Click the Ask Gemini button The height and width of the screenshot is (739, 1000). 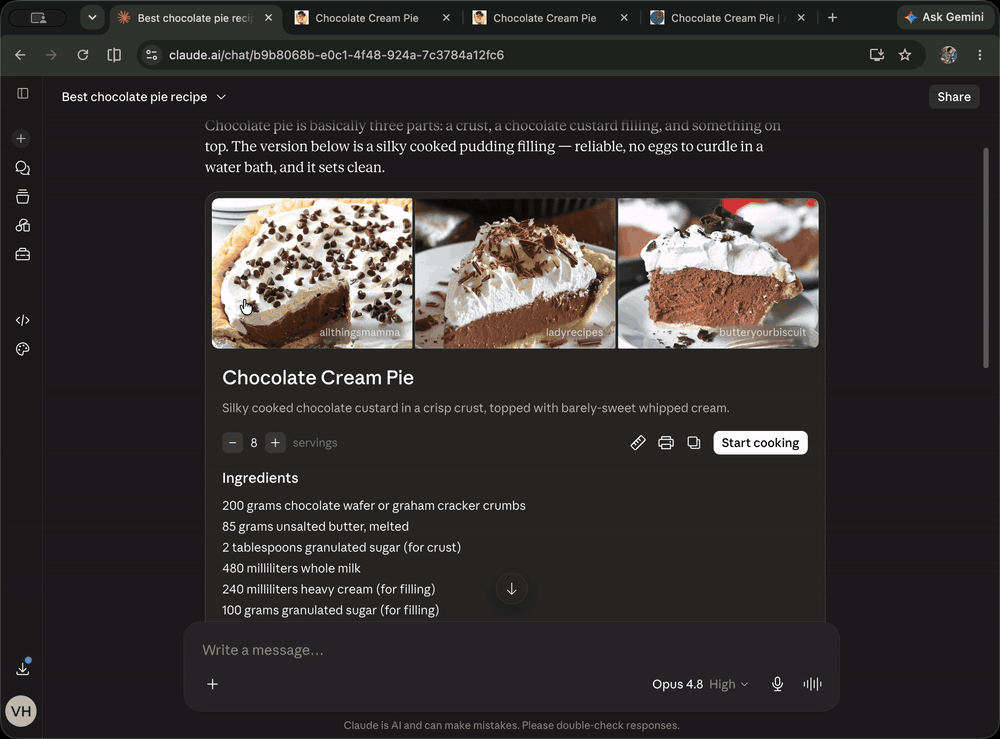(x=945, y=17)
